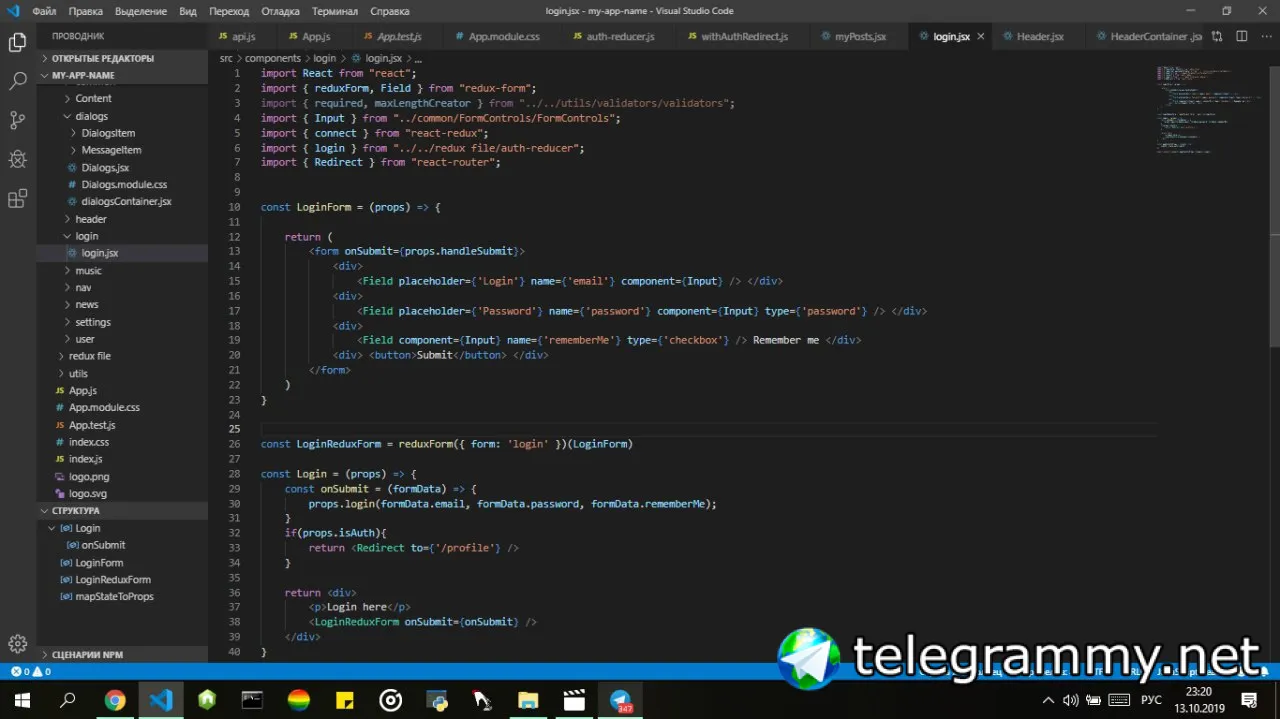Open Windows notification center
Screen dimensions: 1280x719
pos(1250,700)
